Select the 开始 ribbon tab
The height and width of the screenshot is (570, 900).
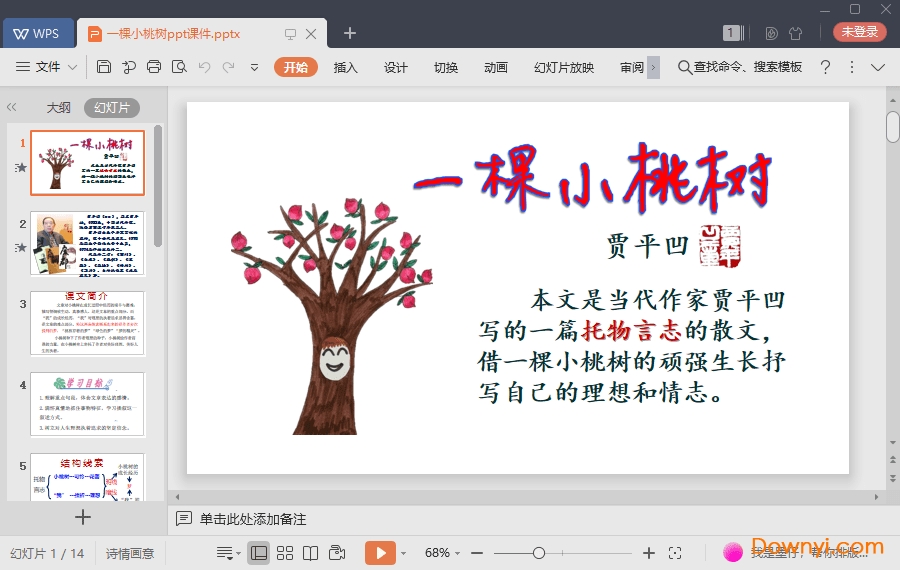click(296, 67)
